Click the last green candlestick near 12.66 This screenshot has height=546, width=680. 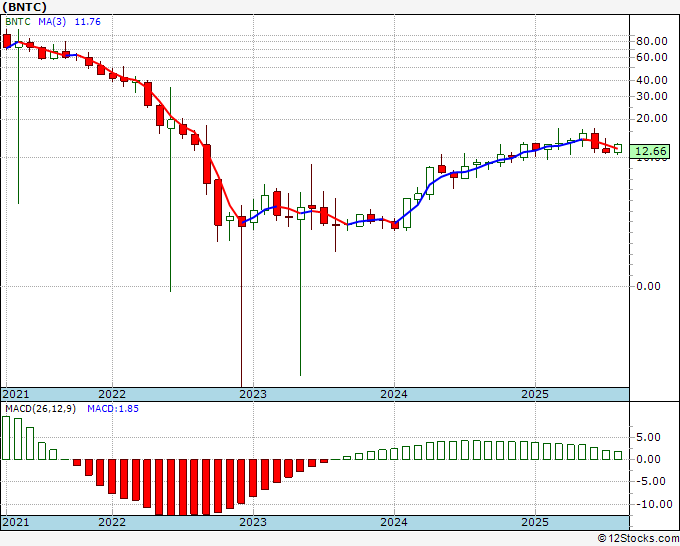[618, 148]
